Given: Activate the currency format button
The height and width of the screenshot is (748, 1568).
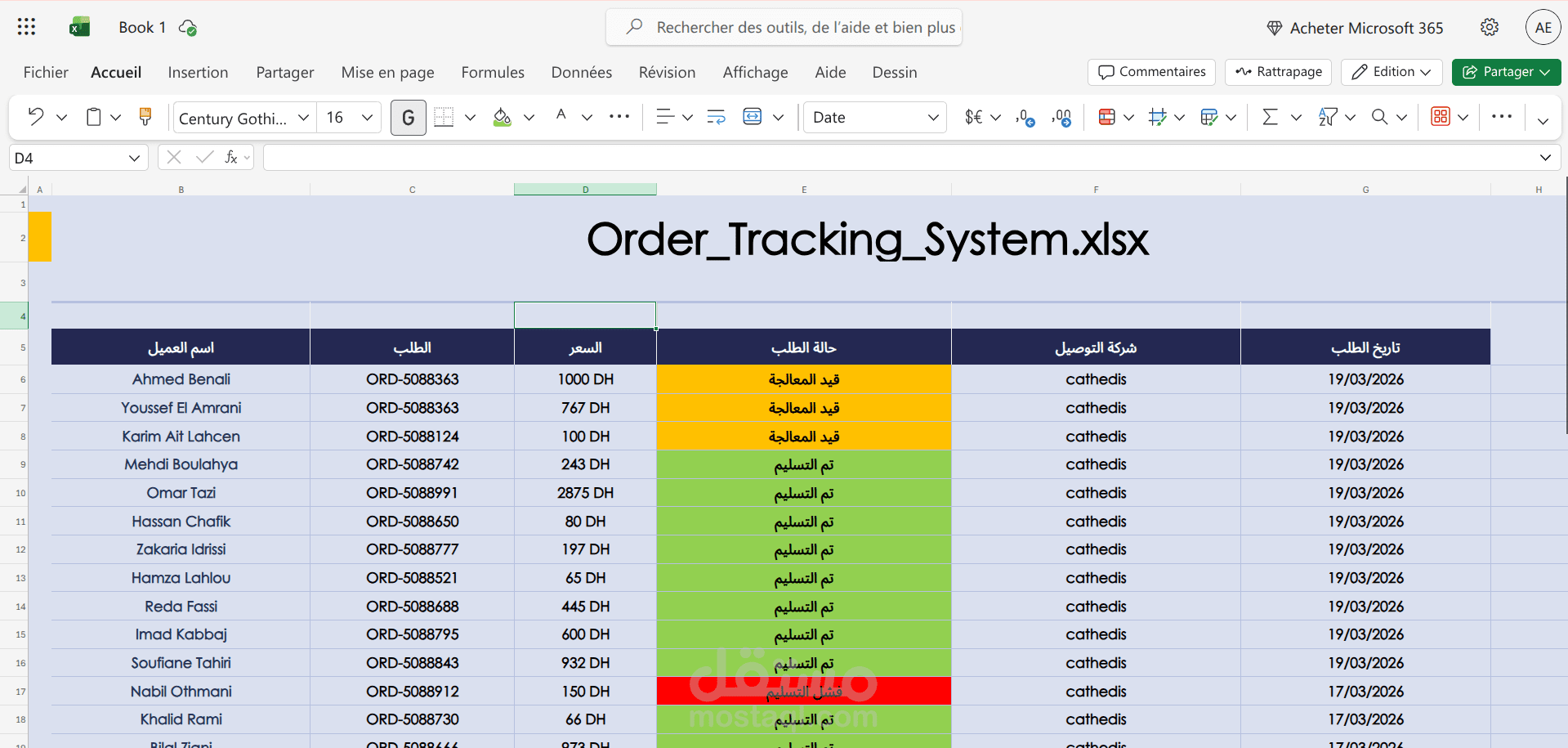Looking at the screenshot, I should click(x=974, y=116).
